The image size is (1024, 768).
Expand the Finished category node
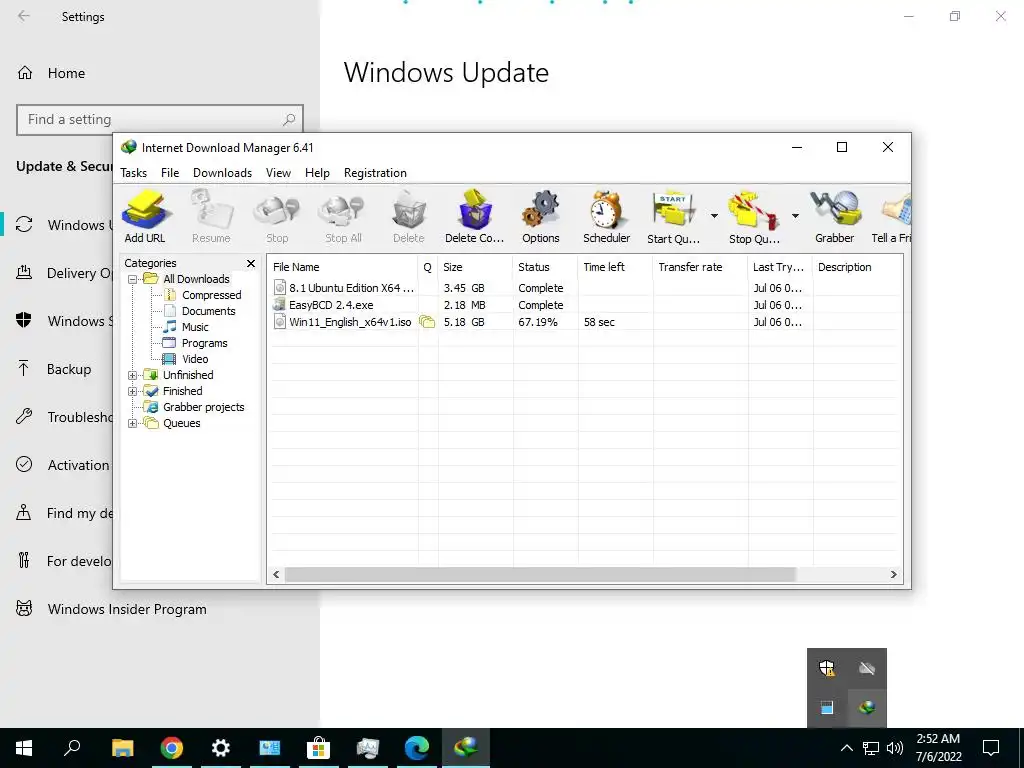pyautogui.click(x=133, y=391)
